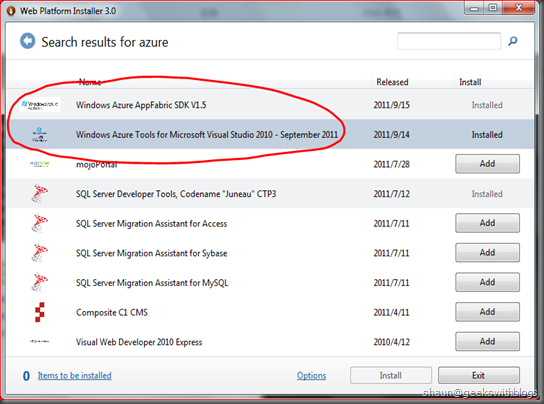The width and height of the screenshot is (544, 404).
Task: Open the Items to be installed link
Action: (x=75, y=376)
